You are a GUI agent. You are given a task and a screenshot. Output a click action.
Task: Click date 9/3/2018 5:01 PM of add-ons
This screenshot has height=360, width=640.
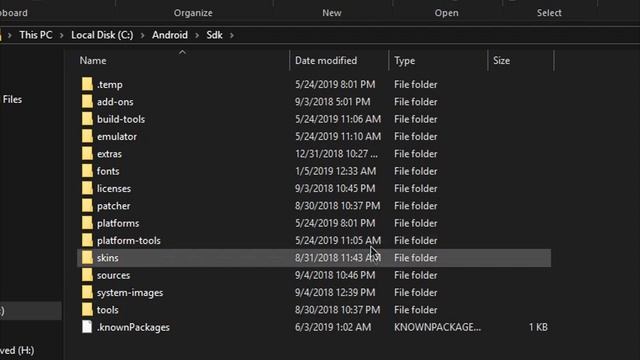click(333, 102)
